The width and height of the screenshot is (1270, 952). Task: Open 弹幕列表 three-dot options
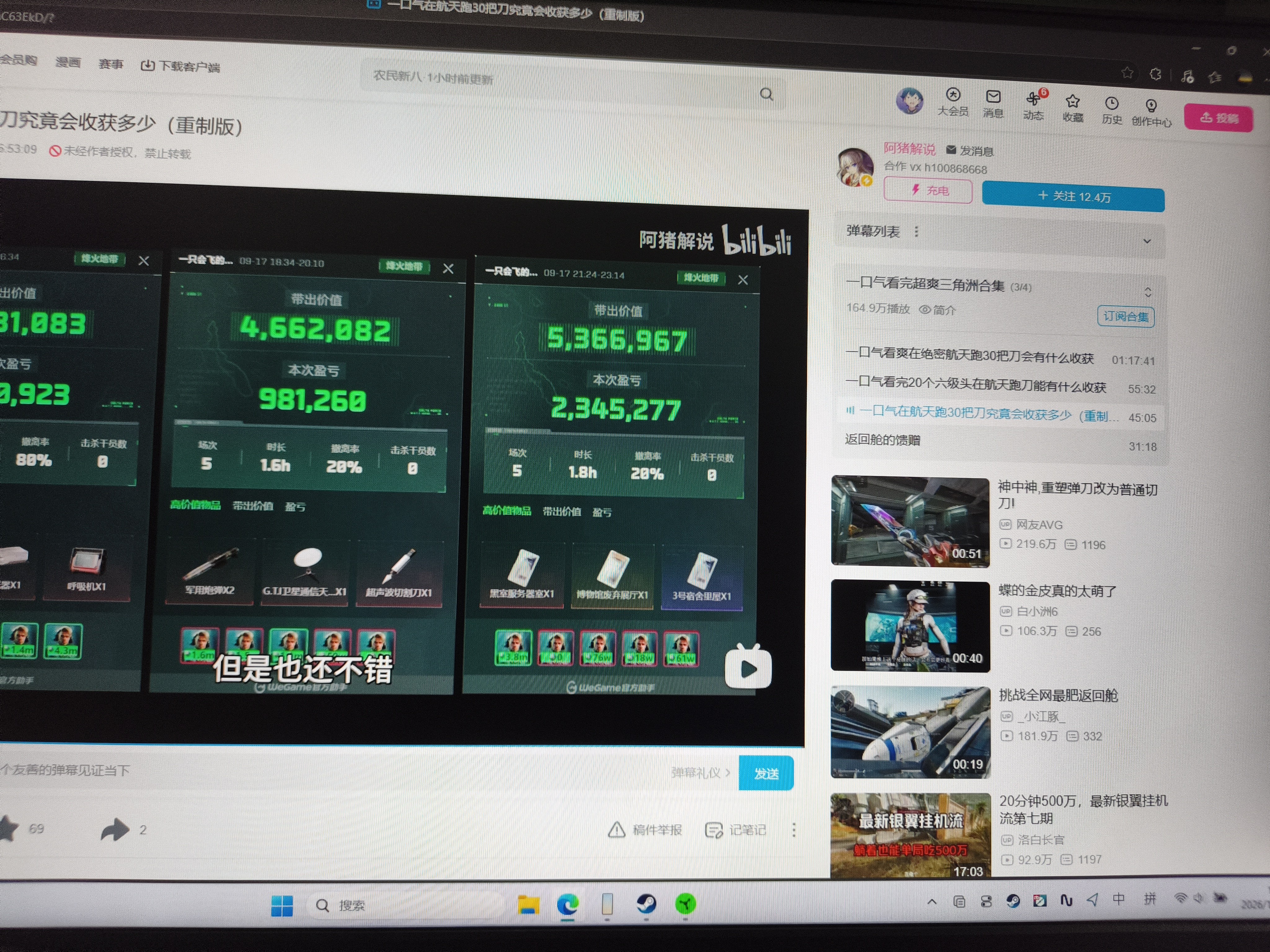tap(916, 231)
